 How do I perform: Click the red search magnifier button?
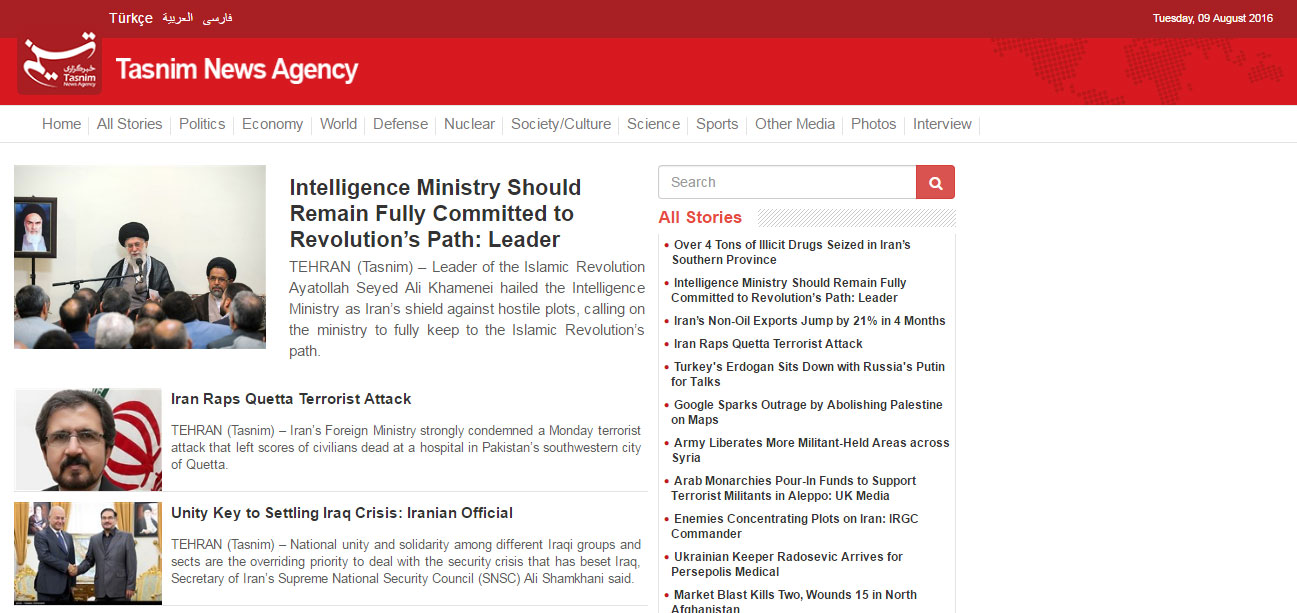pos(935,182)
